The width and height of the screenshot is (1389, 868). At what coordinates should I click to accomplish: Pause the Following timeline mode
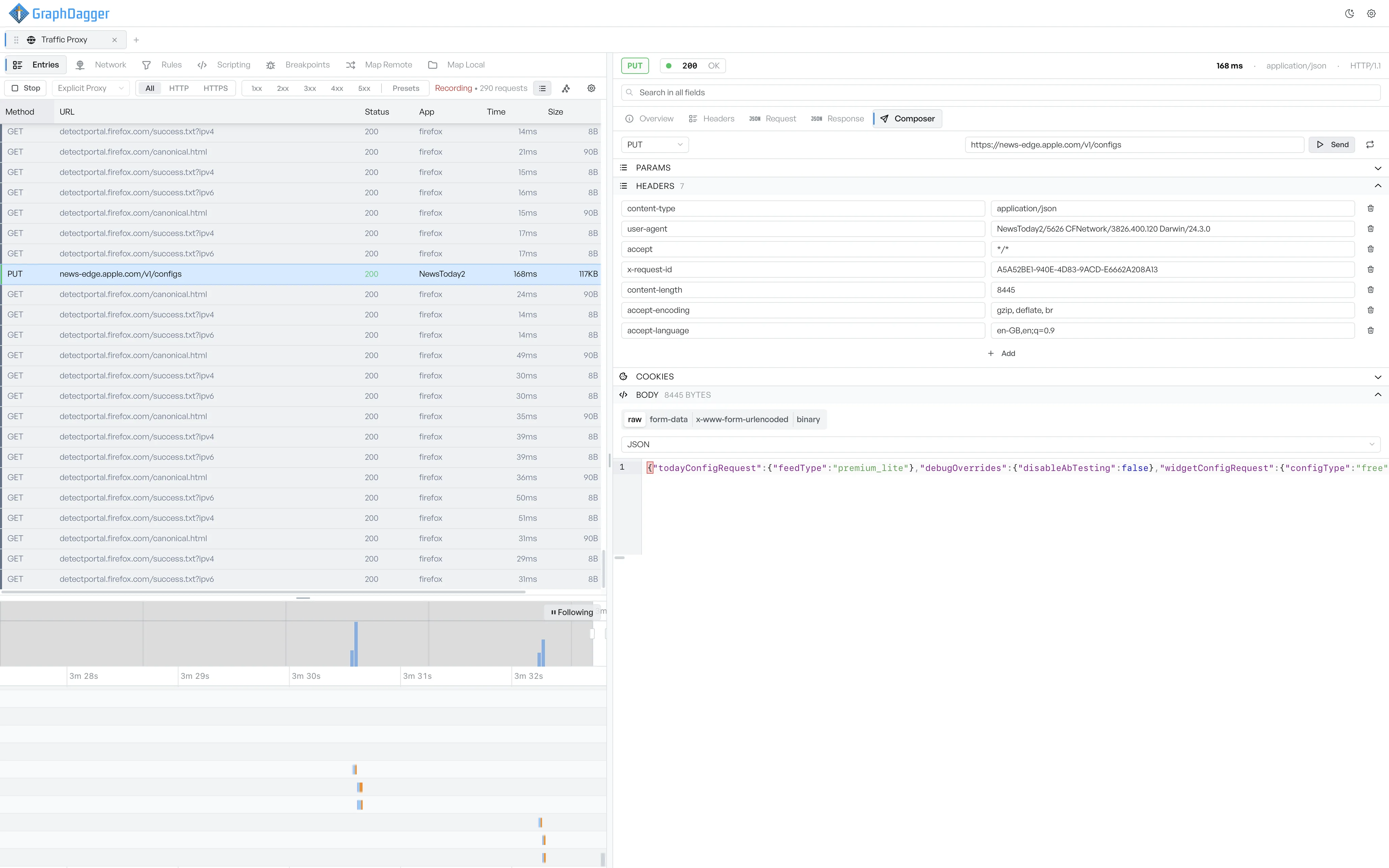572,612
